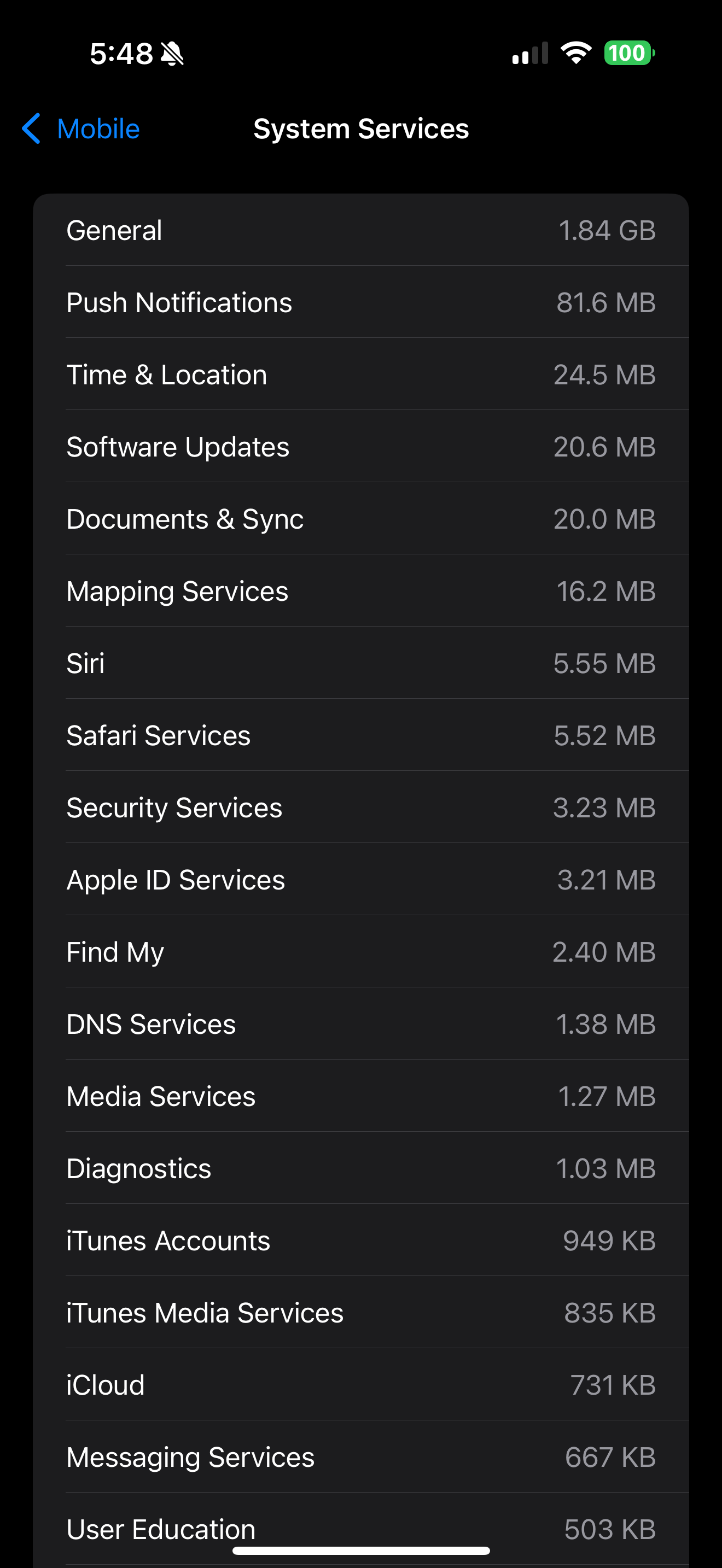Tap Mapping Services data entry
This screenshot has width=722, height=1568.
coord(361,591)
